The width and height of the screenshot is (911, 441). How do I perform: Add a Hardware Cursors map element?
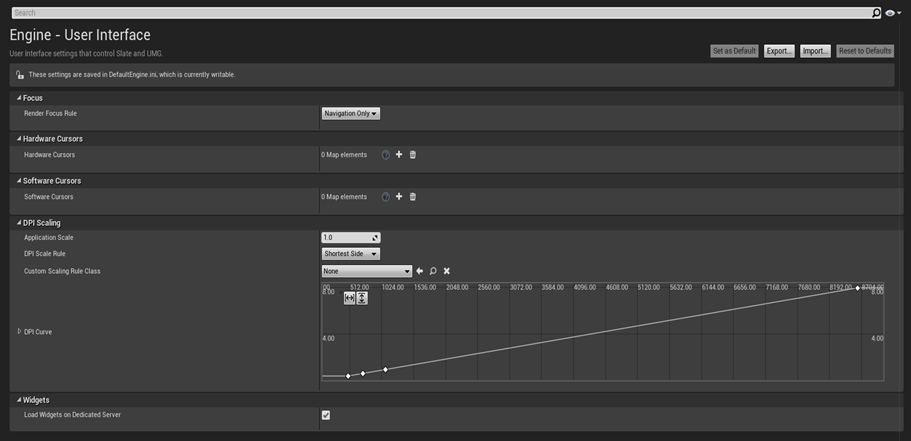tap(399, 155)
